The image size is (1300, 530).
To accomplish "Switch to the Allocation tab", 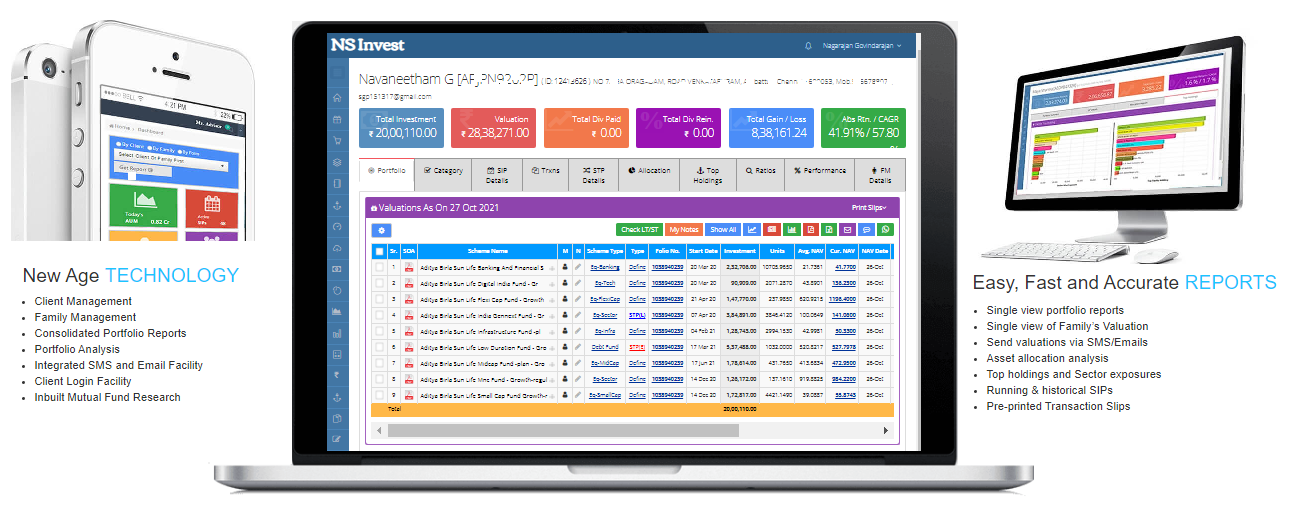I will 649,171.
